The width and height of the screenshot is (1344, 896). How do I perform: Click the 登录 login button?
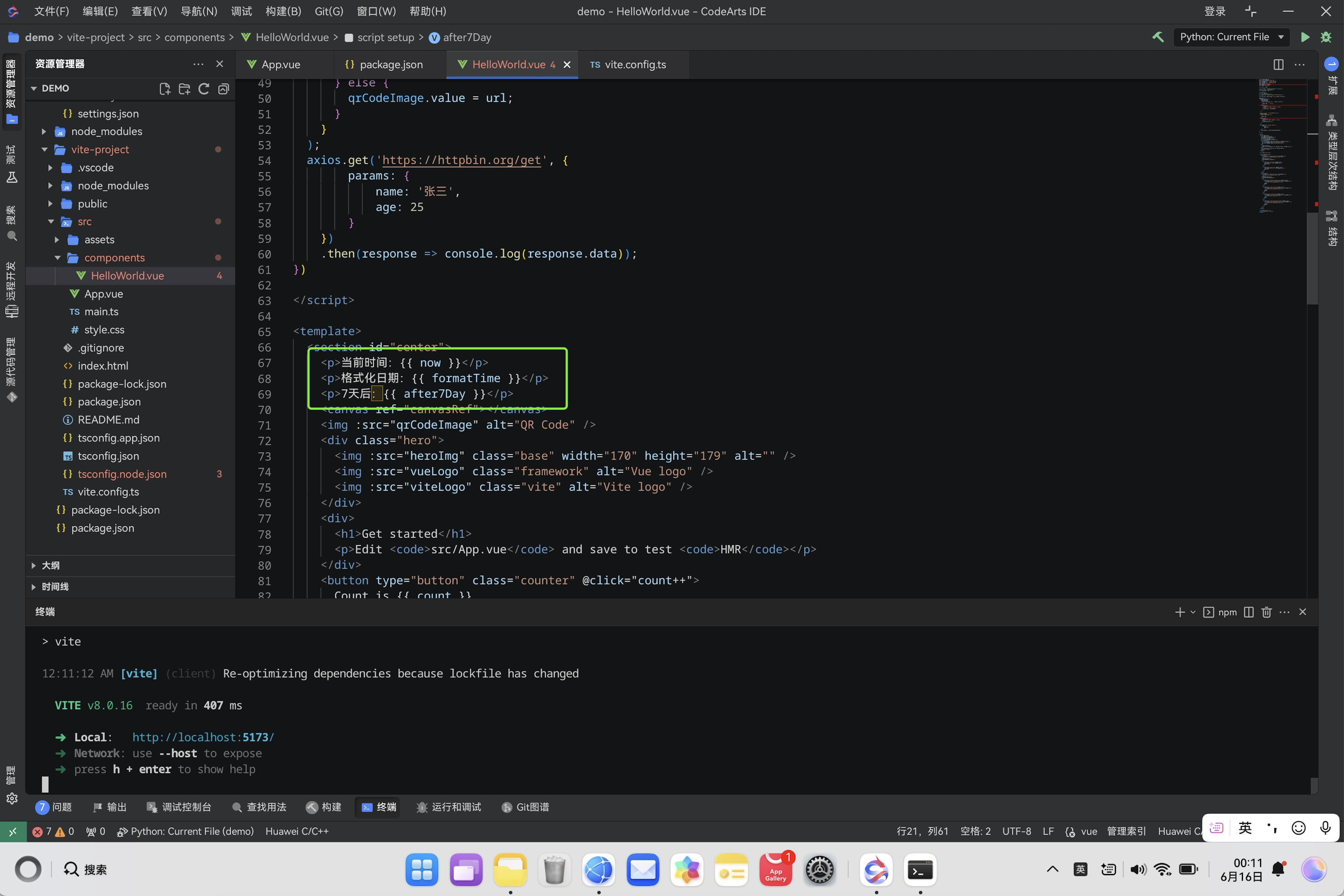click(x=1215, y=12)
